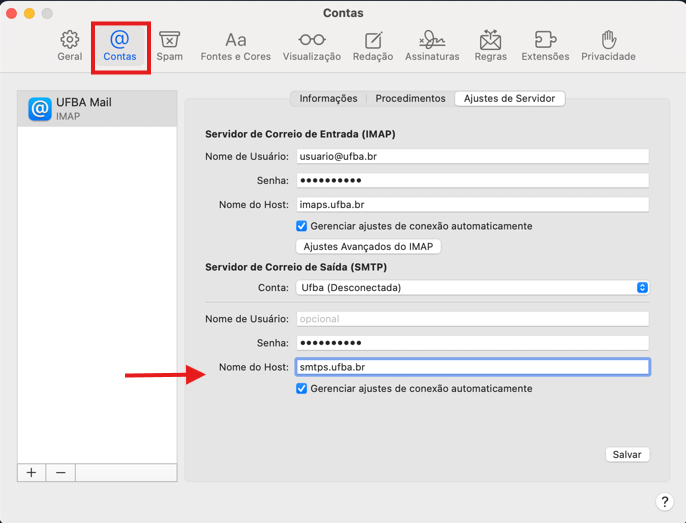This screenshot has height=523, width=686.
Task: Click Ajustes Avançados do IMAP button
Action: tap(369, 246)
